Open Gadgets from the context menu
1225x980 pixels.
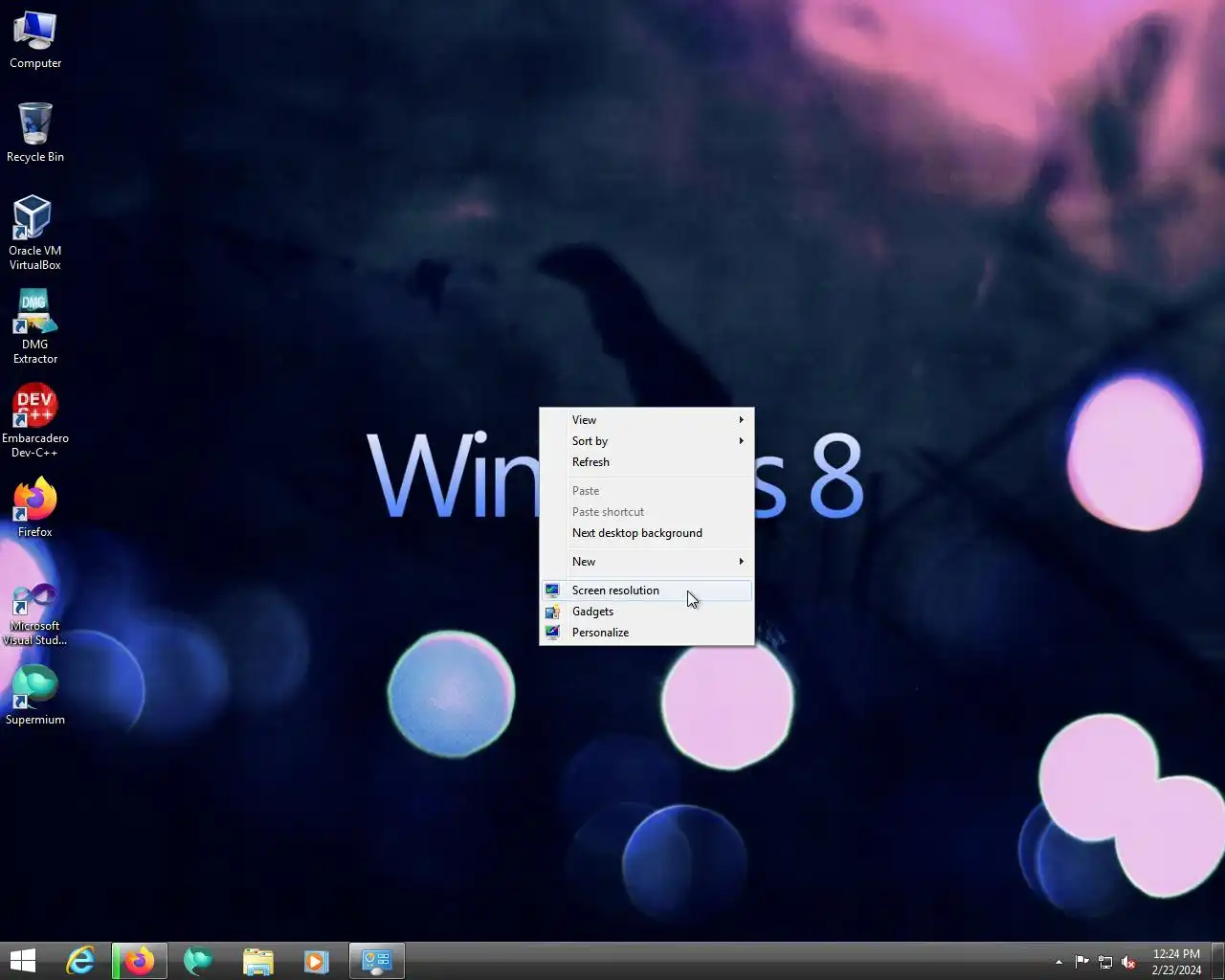647,612
